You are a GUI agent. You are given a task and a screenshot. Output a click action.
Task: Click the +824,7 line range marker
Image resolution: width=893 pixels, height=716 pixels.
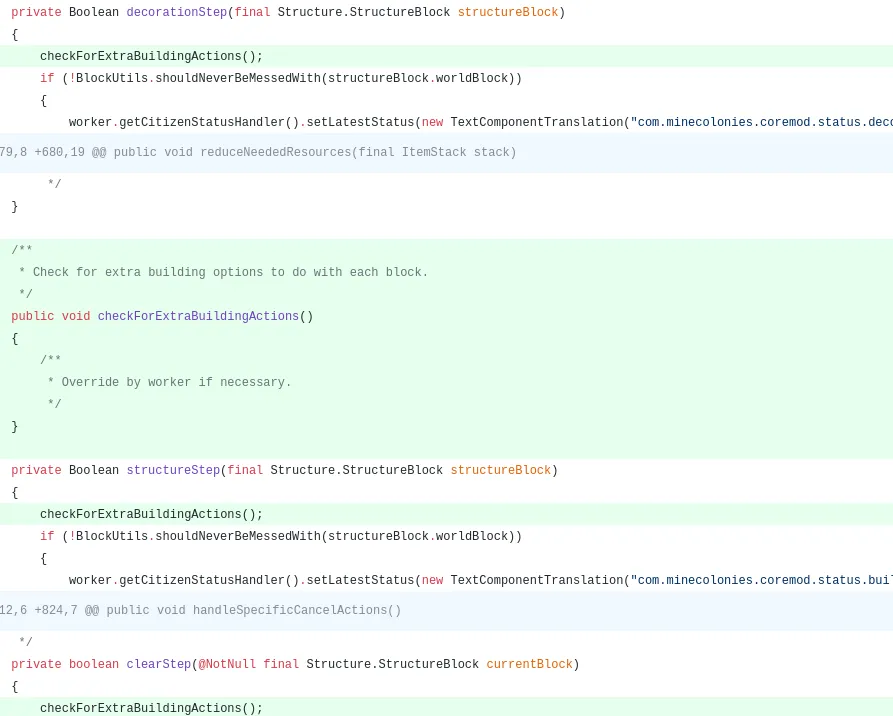[56, 610]
